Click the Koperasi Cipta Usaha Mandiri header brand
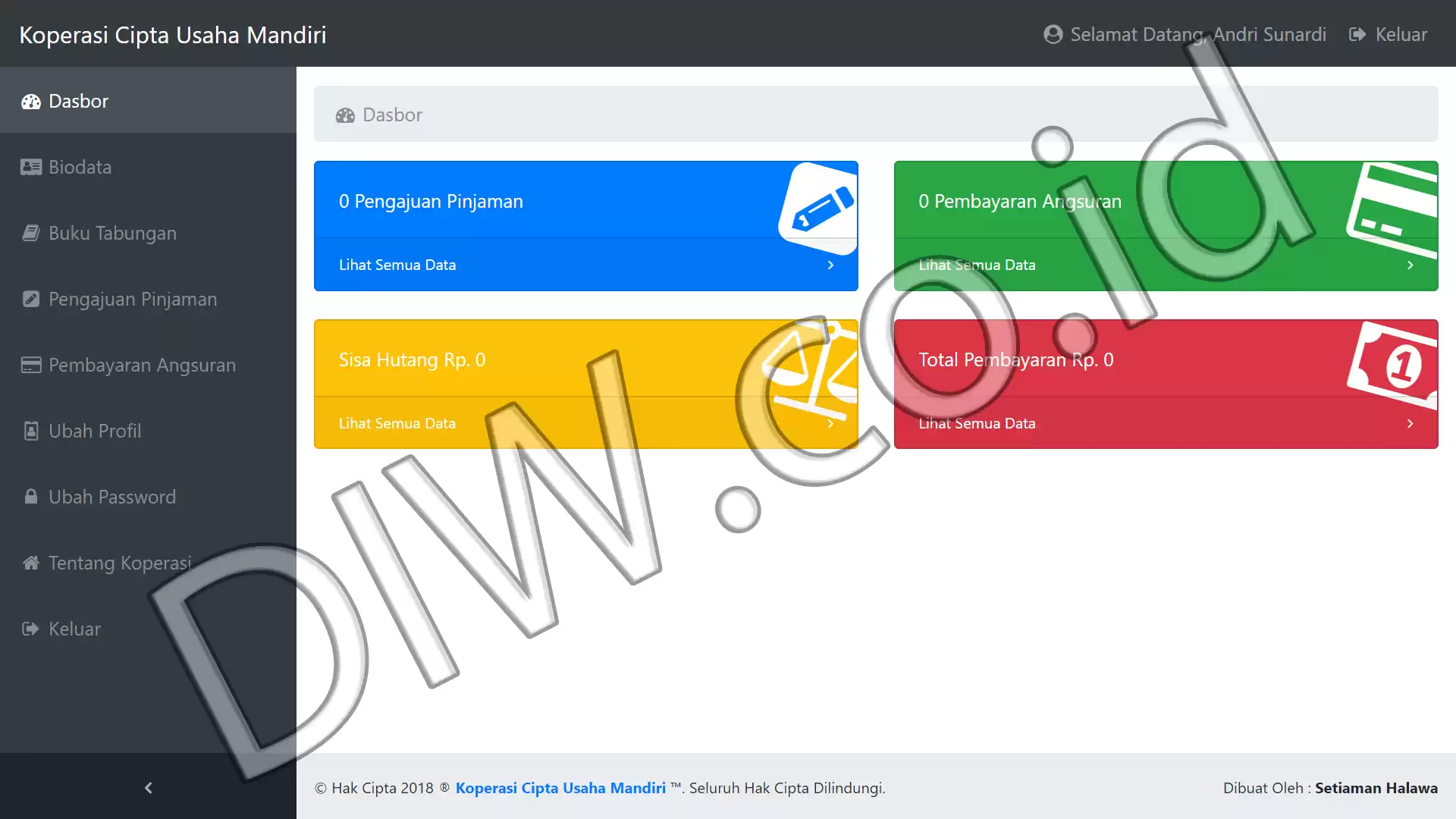The width and height of the screenshot is (1456, 819). click(173, 35)
